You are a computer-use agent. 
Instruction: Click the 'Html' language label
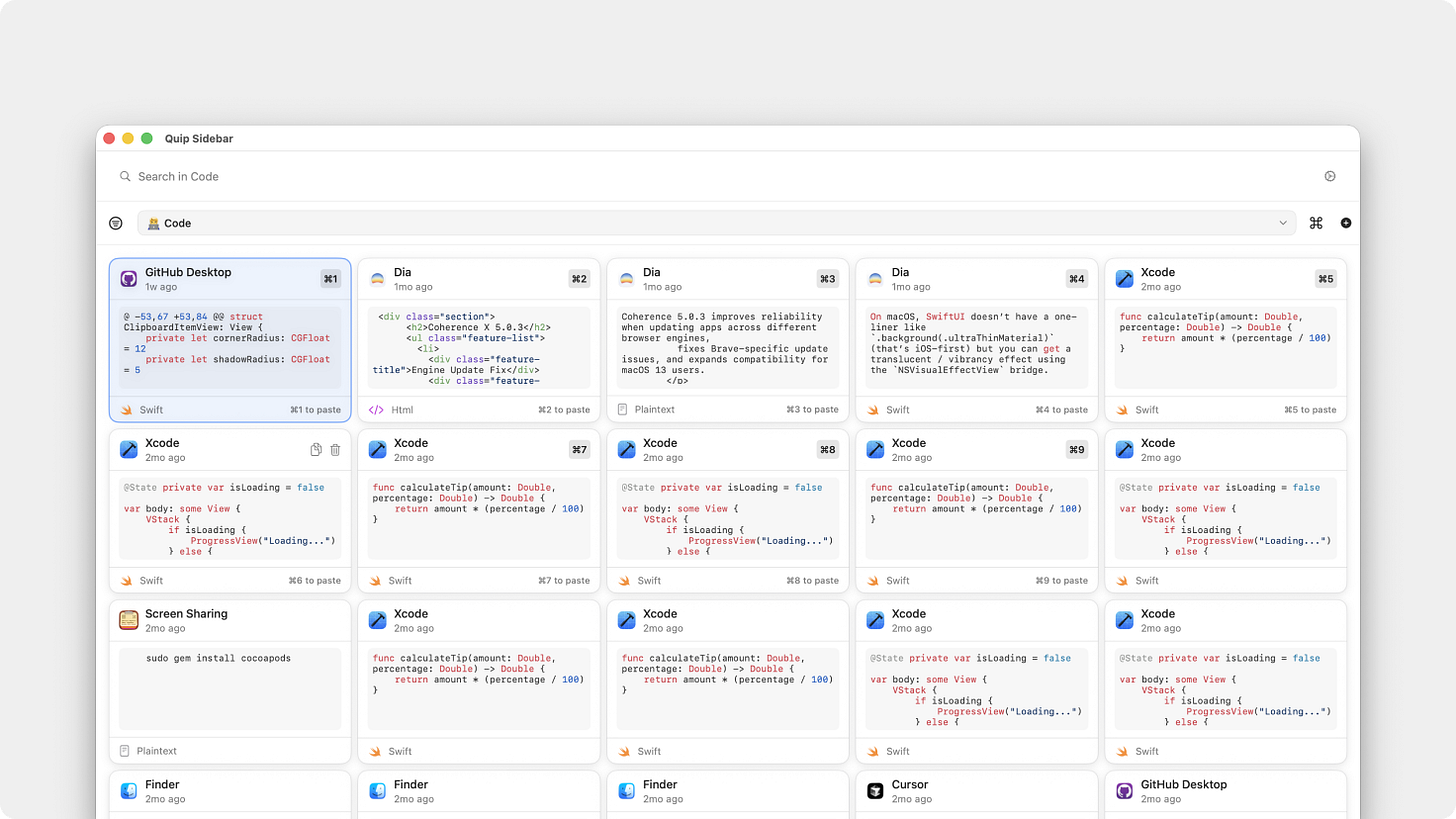click(402, 410)
